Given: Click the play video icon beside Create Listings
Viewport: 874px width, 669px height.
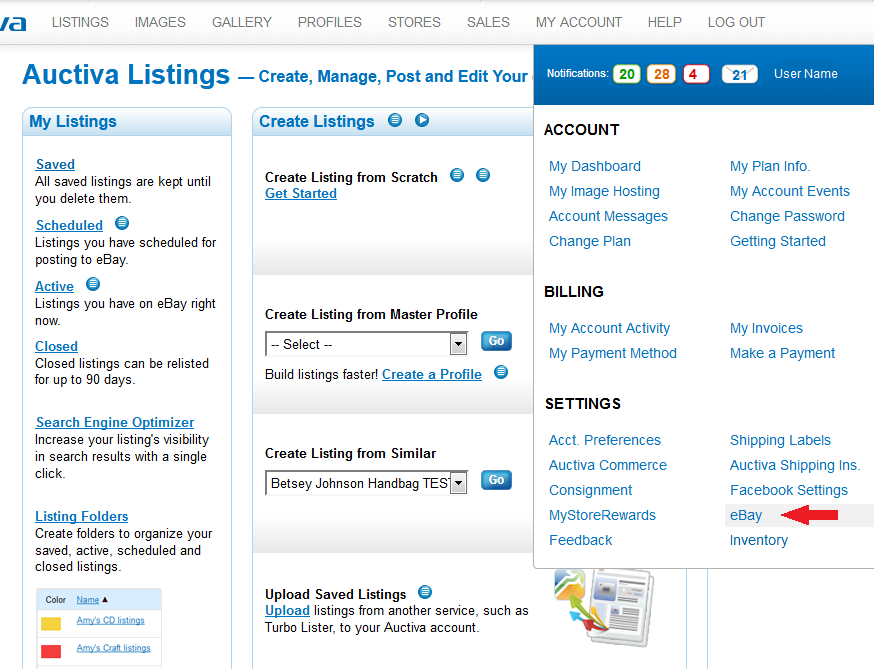Looking at the screenshot, I should pyautogui.click(x=422, y=120).
